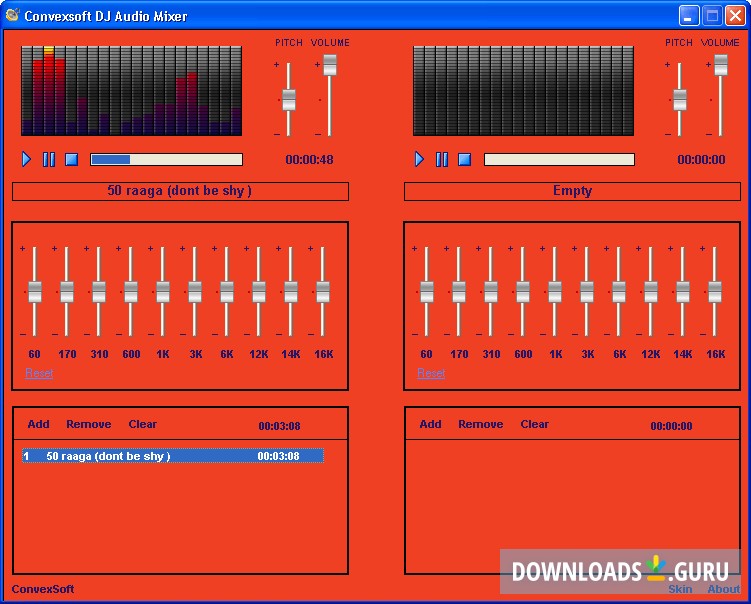Image resolution: width=751 pixels, height=604 pixels.
Task: Pause the right deck
Action: coord(442,159)
